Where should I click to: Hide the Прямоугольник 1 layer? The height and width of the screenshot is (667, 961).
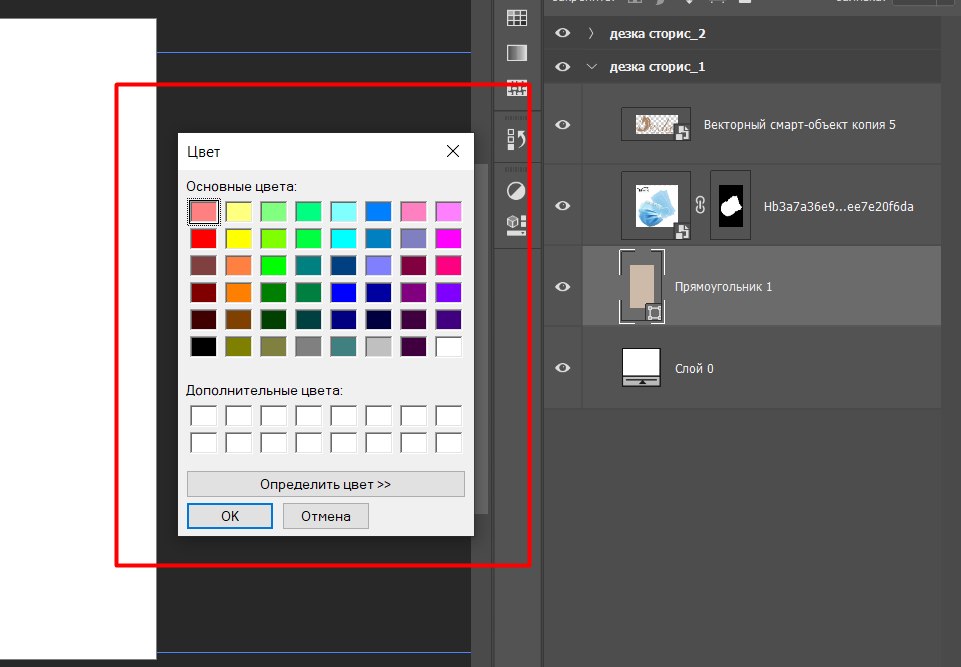click(x=563, y=286)
